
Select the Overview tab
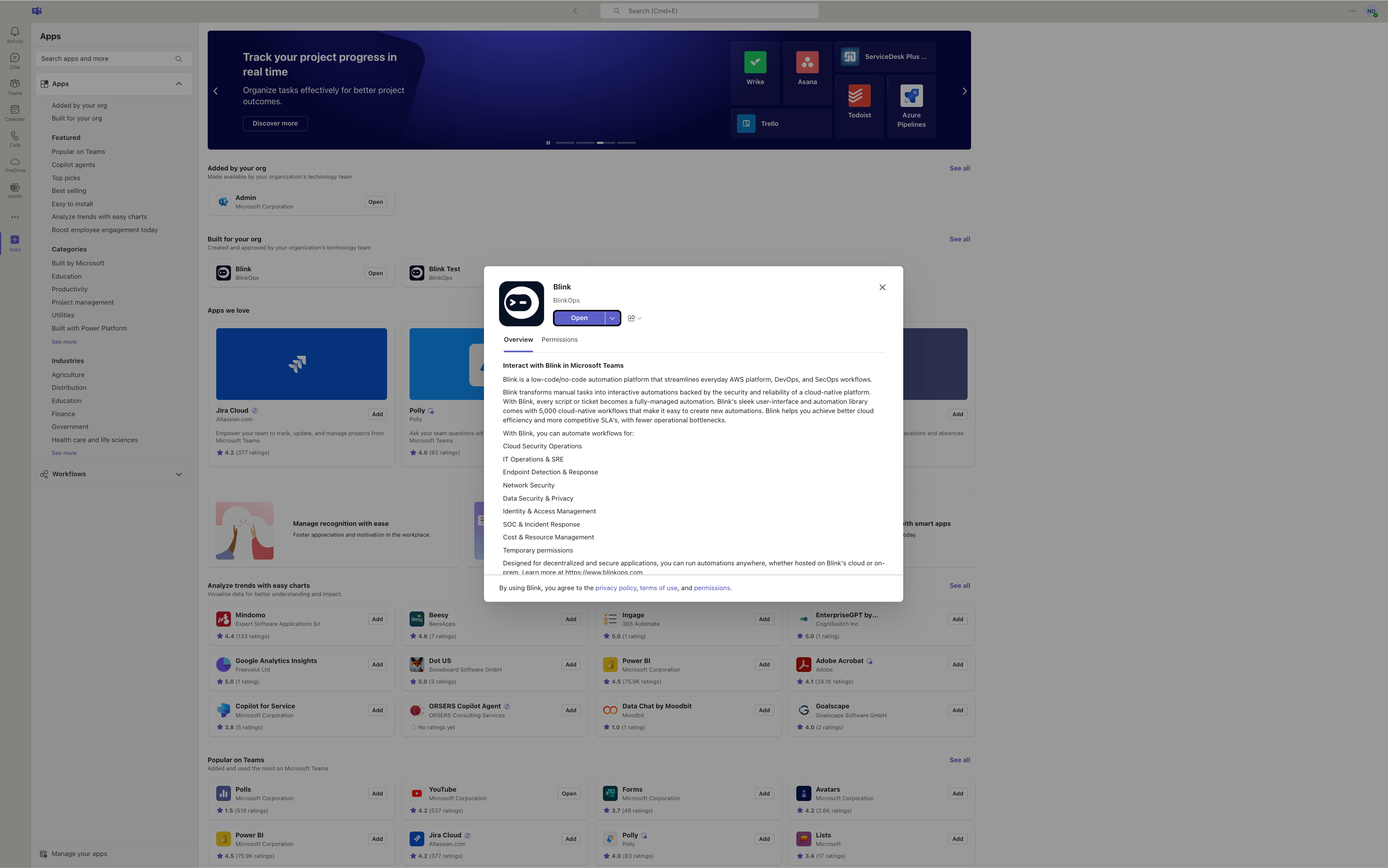(x=518, y=340)
